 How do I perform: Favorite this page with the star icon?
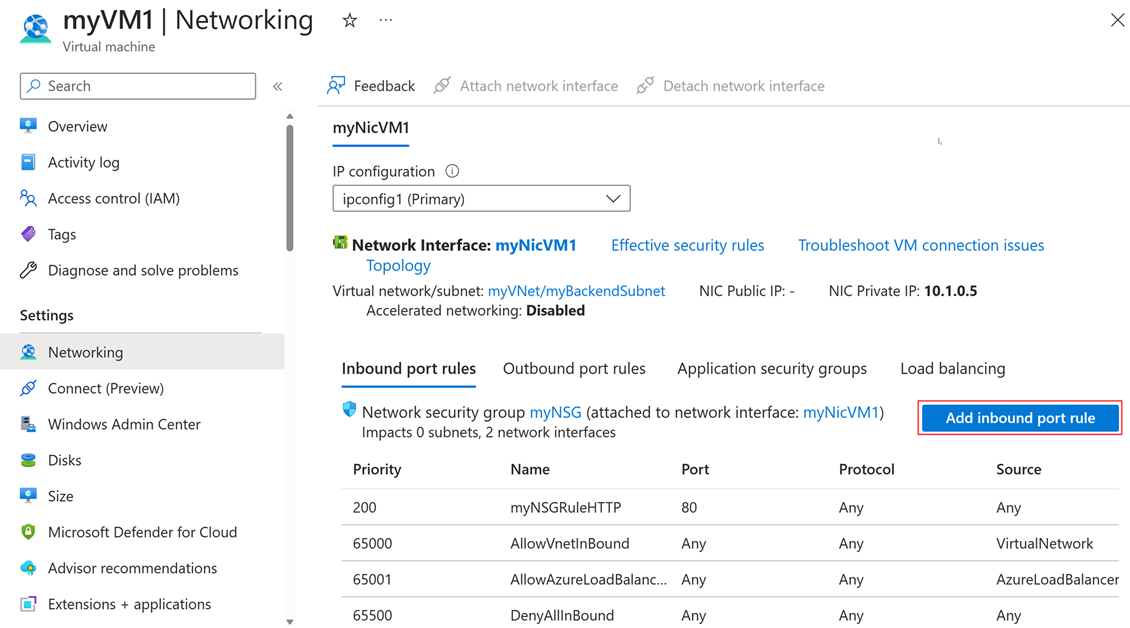[350, 20]
